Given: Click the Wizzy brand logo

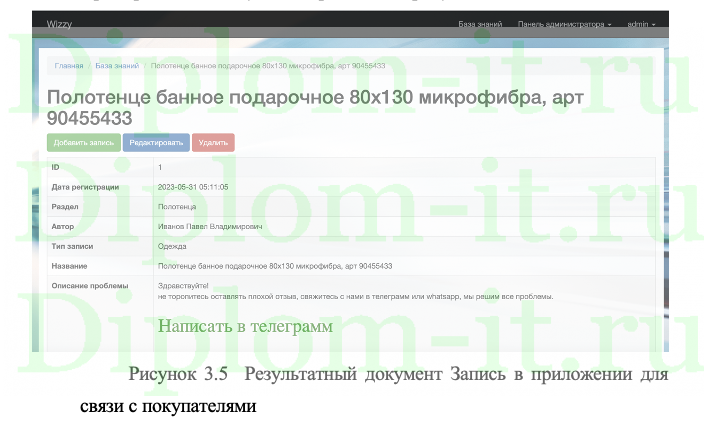Looking at the screenshot, I should pos(59,24).
